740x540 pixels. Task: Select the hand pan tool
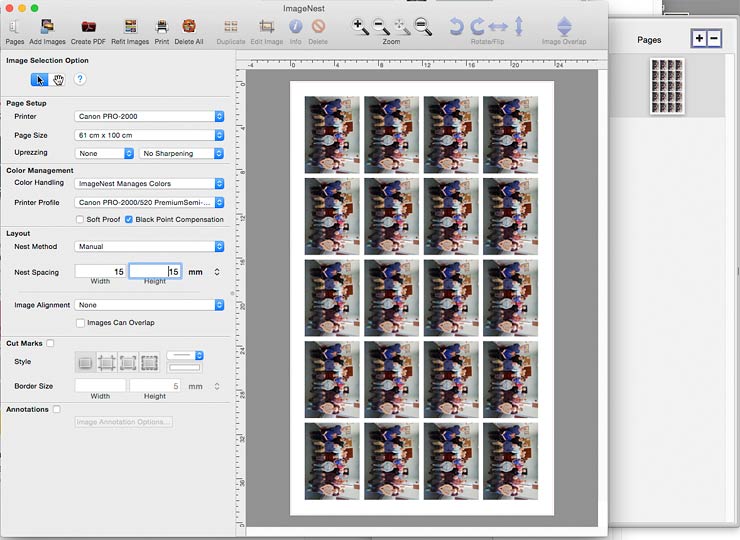click(58, 80)
